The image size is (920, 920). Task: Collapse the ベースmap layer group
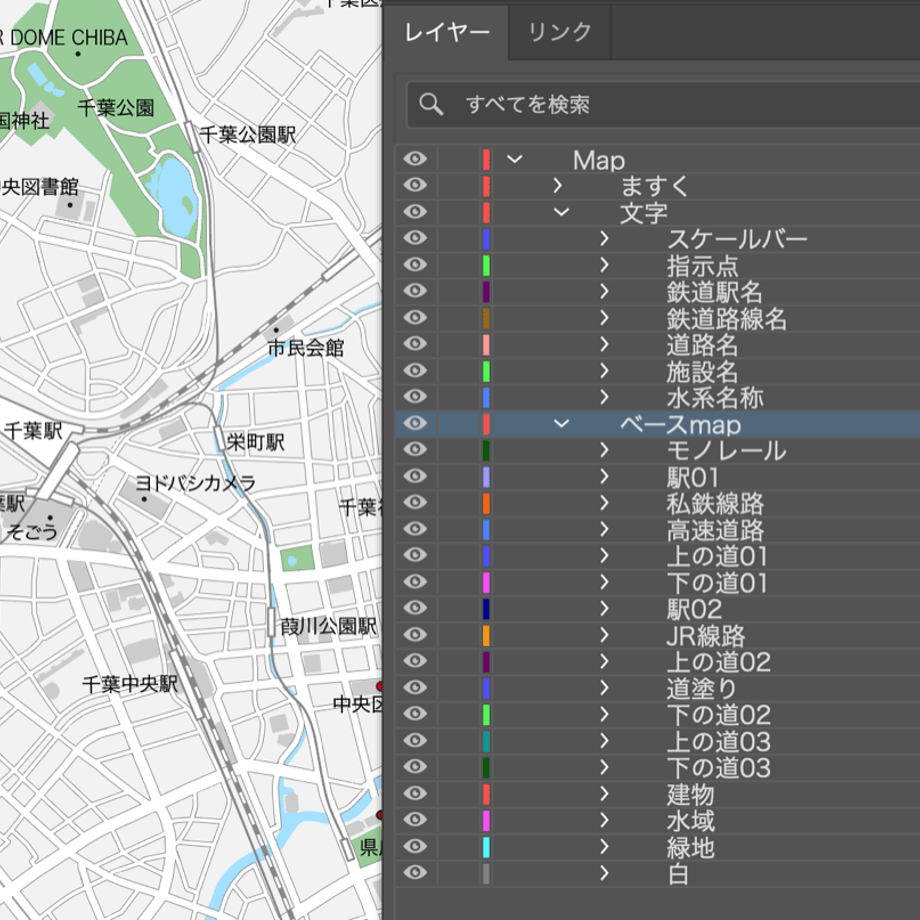[562, 423]
